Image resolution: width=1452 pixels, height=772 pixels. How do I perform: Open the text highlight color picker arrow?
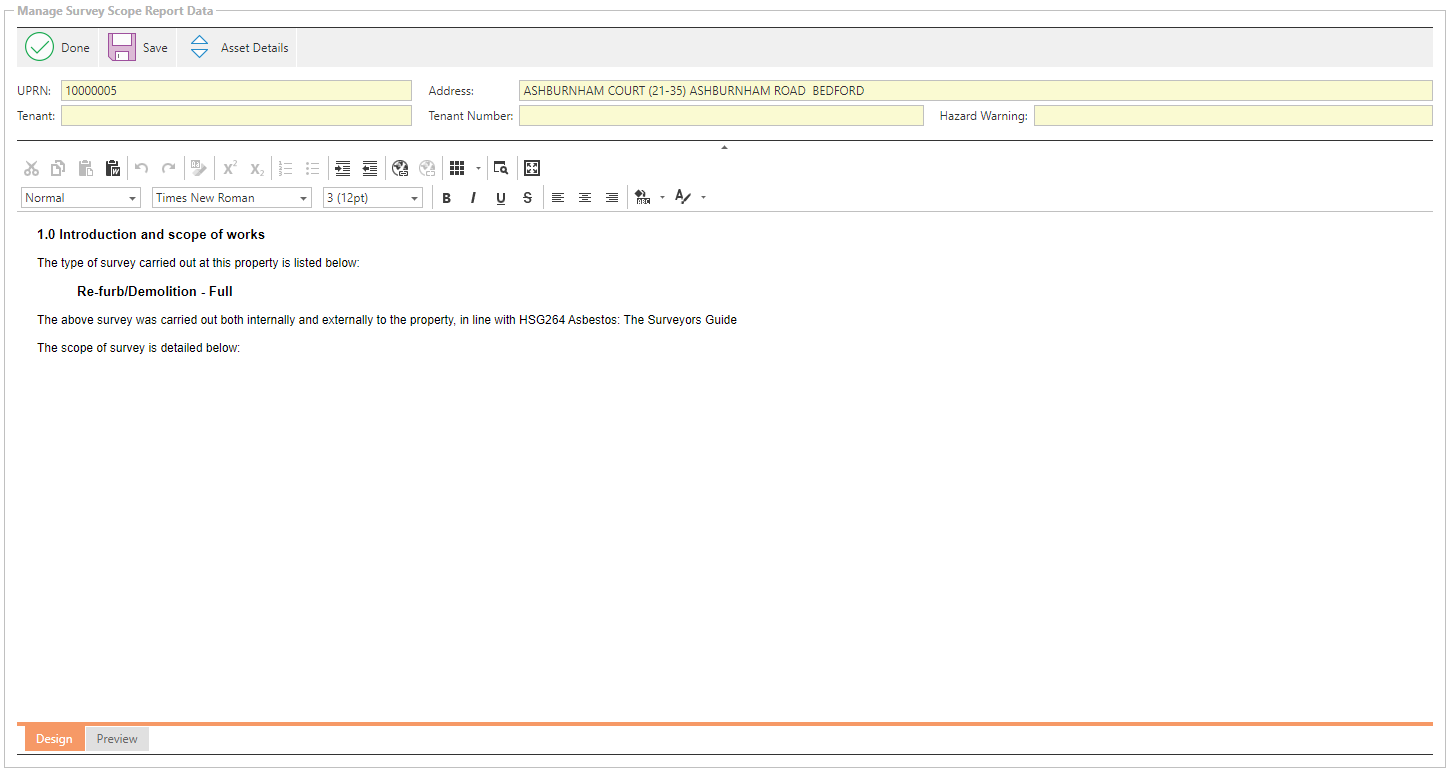662,198
